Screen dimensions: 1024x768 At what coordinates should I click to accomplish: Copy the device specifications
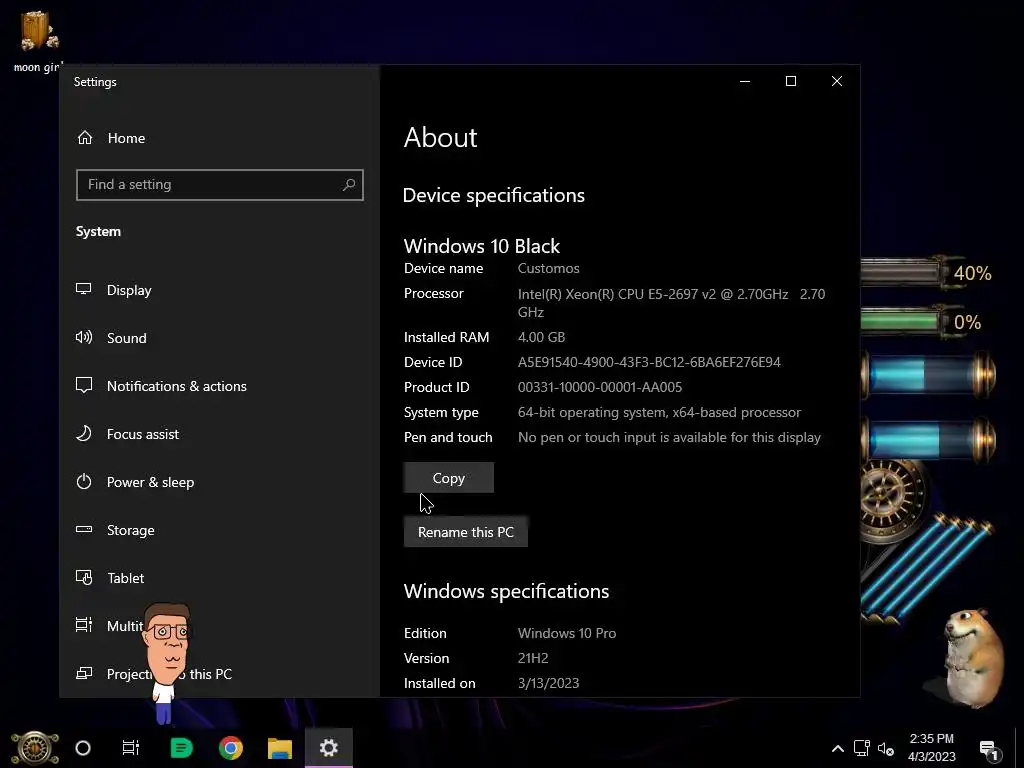(x=449, y=478)
